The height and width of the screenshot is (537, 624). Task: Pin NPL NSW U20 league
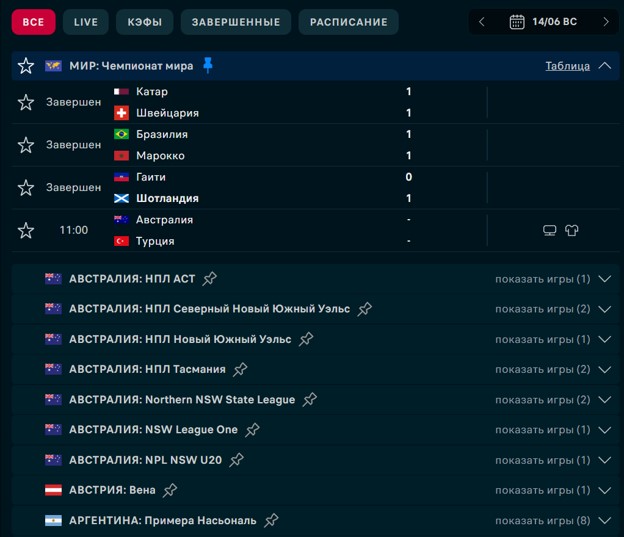236,460
